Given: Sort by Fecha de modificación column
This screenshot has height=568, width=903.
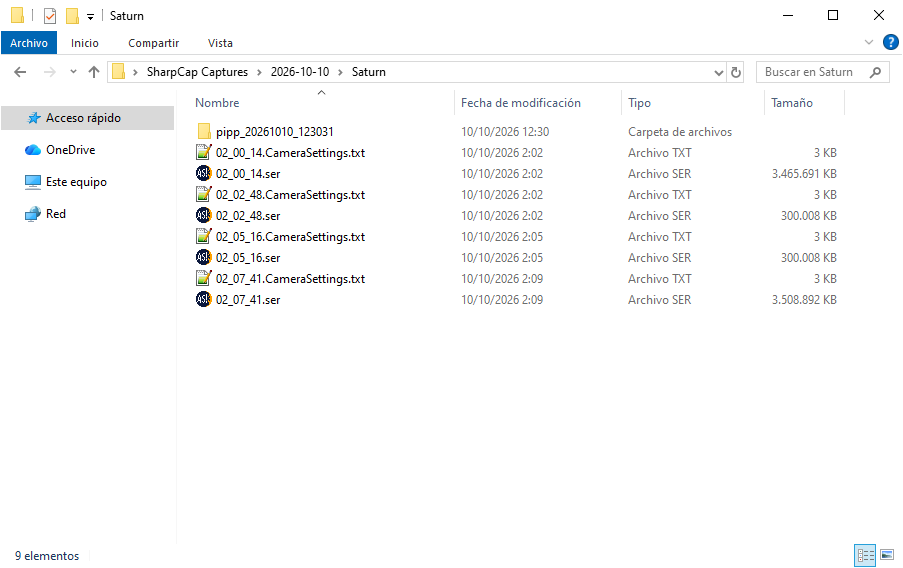Looking at the screenshot, I should [521, 103].
